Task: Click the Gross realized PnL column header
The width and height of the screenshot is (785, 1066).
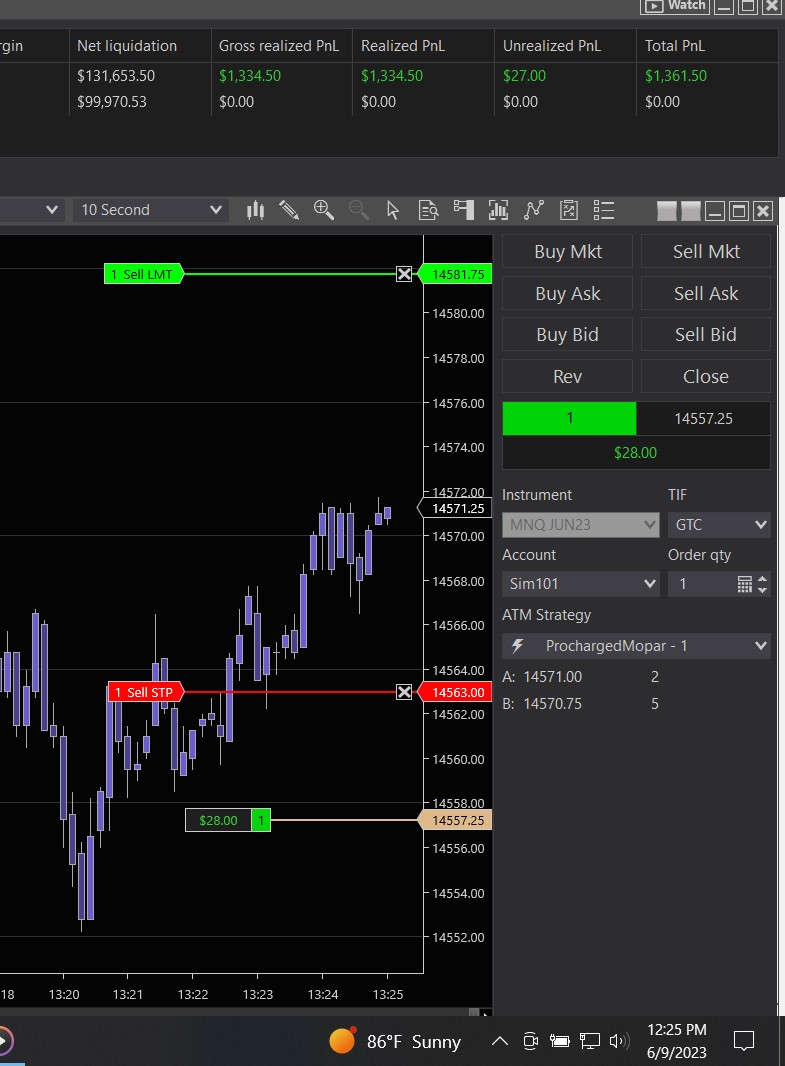Action: click(x=279, y=46)
